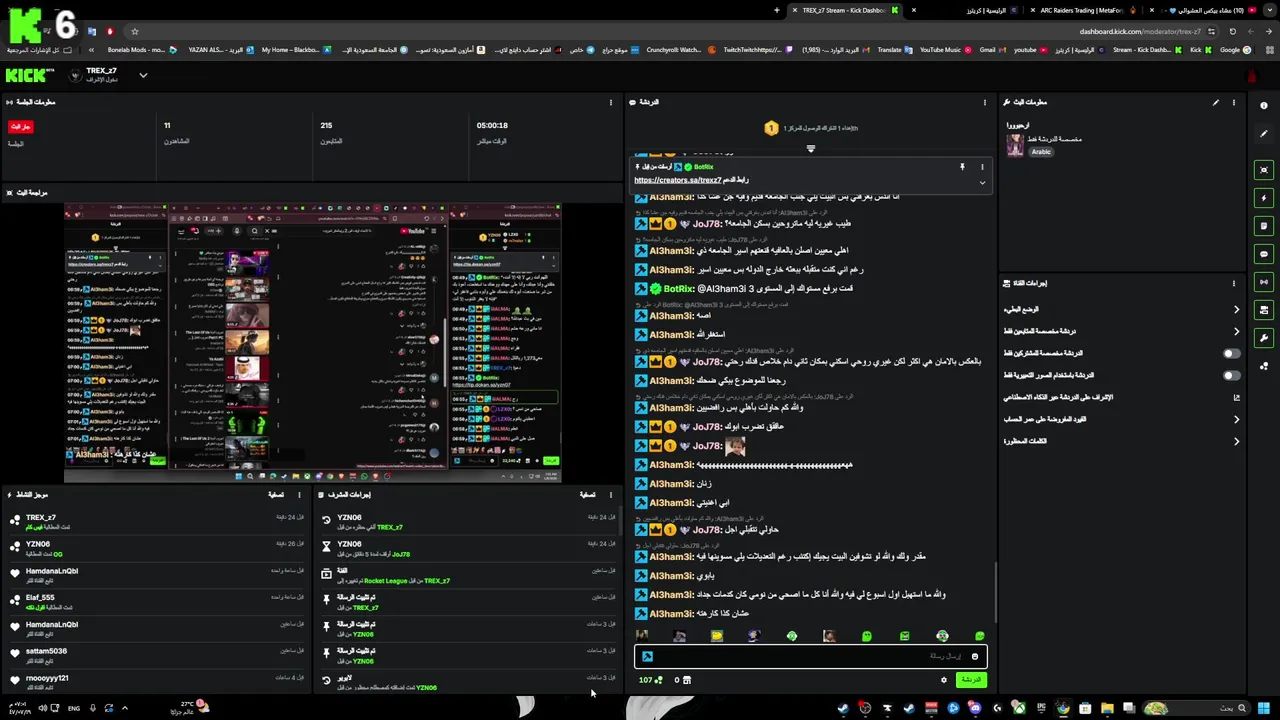Screen dimensions: 1280x720
Task: Open the My Home - Blackboard bookmark
Action: pyautogui.click(x=296, y=50)
